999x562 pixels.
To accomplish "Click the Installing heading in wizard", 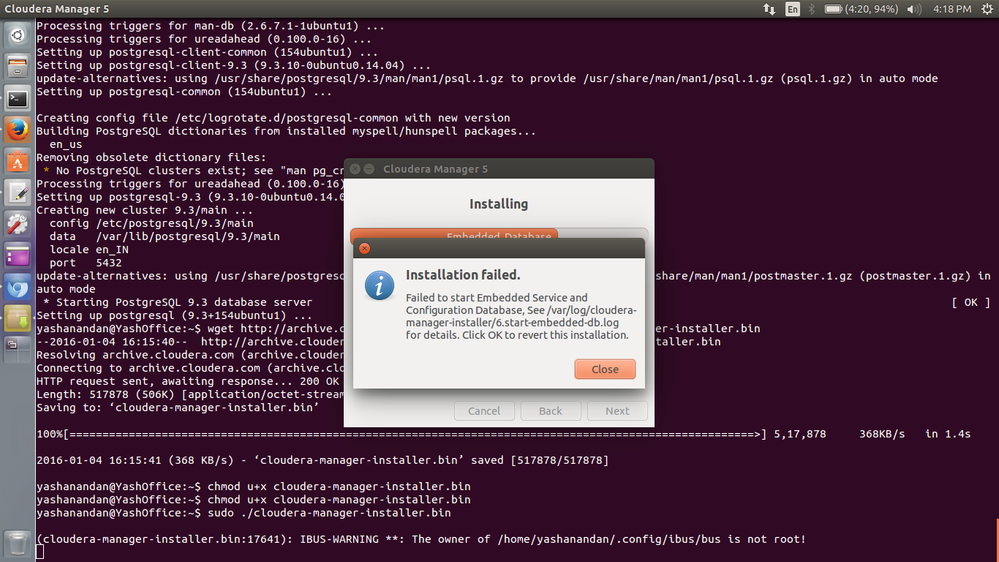I will coord(499,204).
